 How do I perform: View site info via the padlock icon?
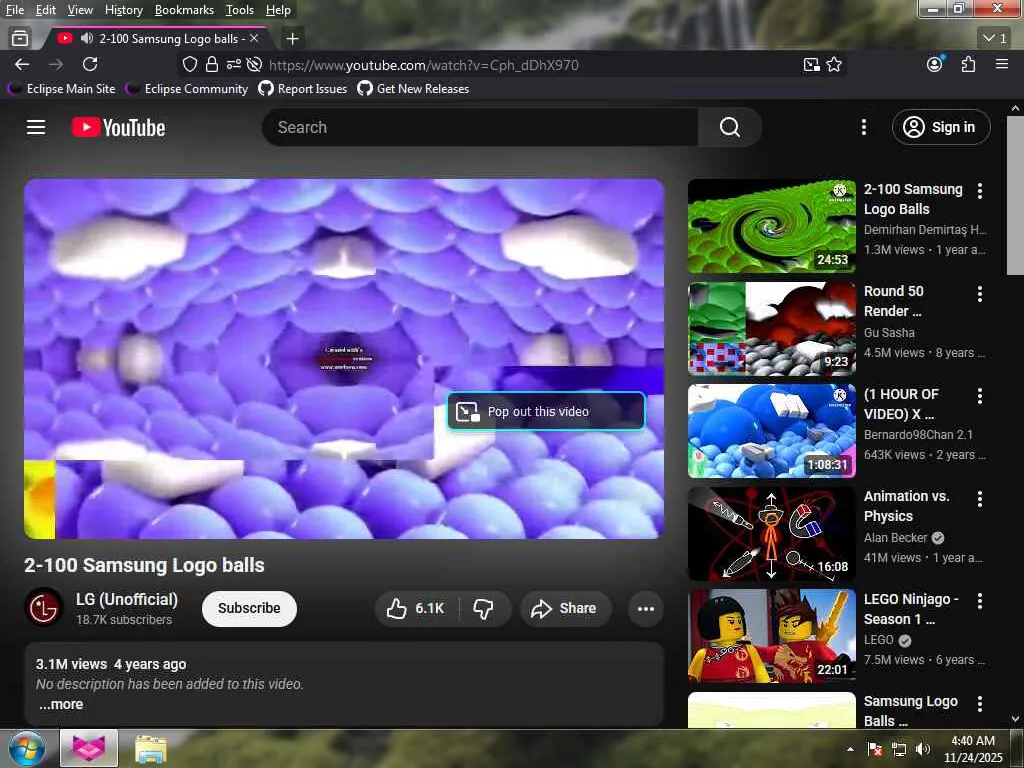point(212,65)
